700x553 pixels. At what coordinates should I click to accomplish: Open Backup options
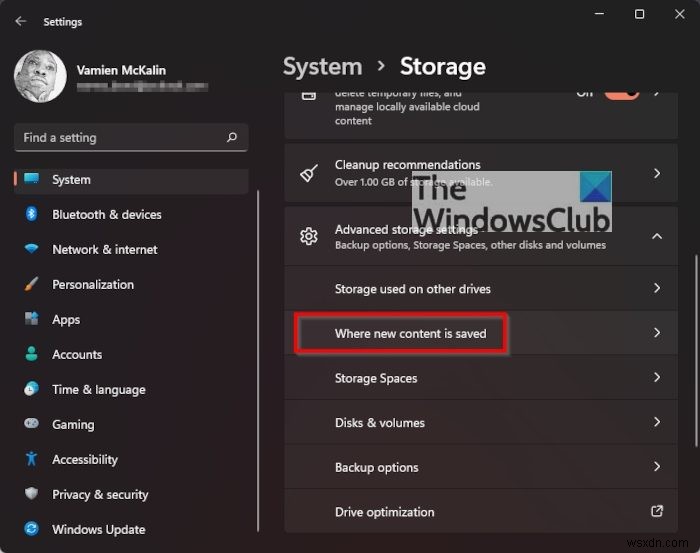(x=481, y=467)
